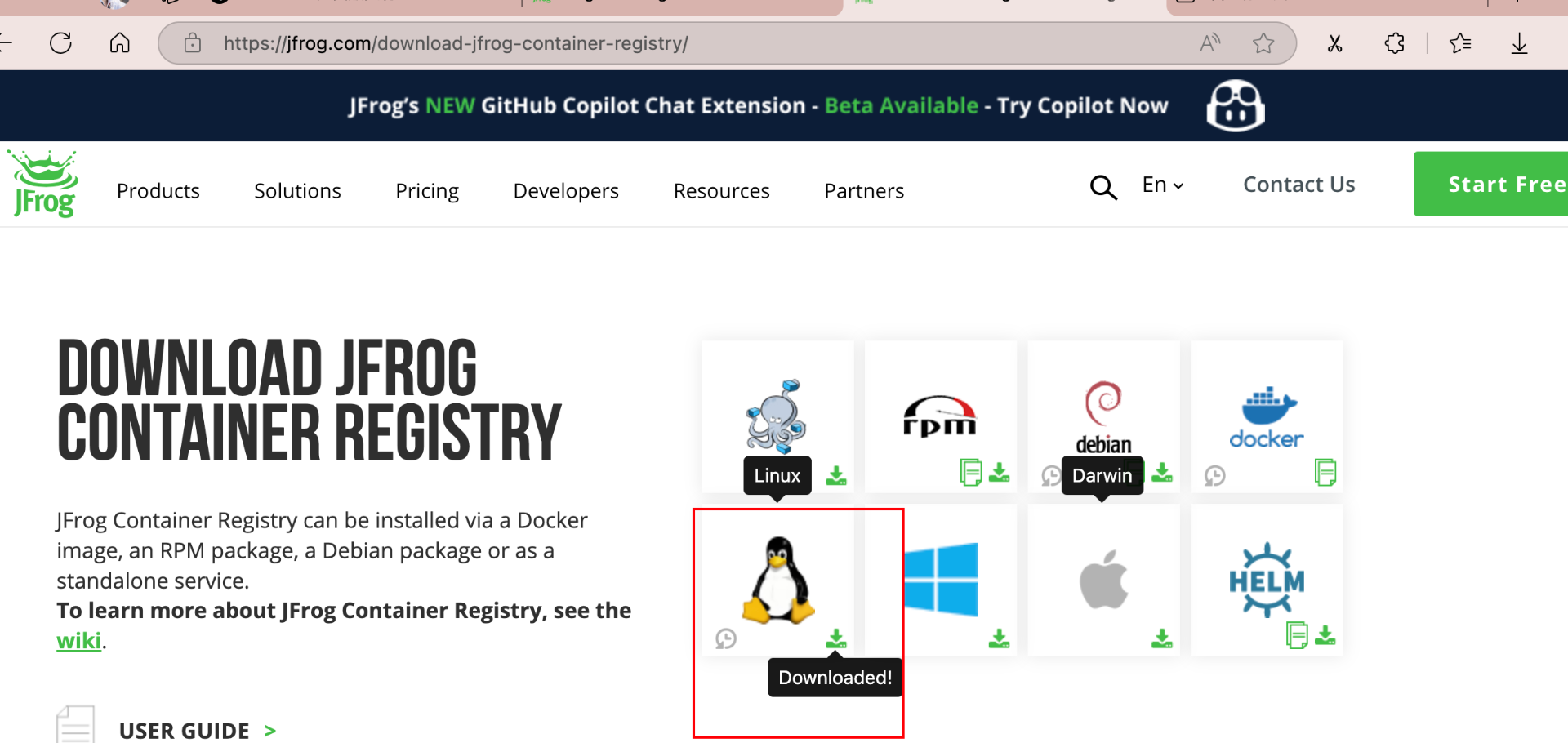The image size is (1568, 743).
Task: Open the Pricing menu item
Action: pos(427,190)
